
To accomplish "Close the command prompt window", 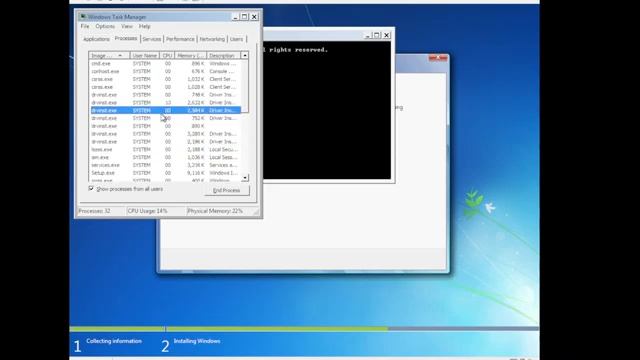I will tap(386, 36).
